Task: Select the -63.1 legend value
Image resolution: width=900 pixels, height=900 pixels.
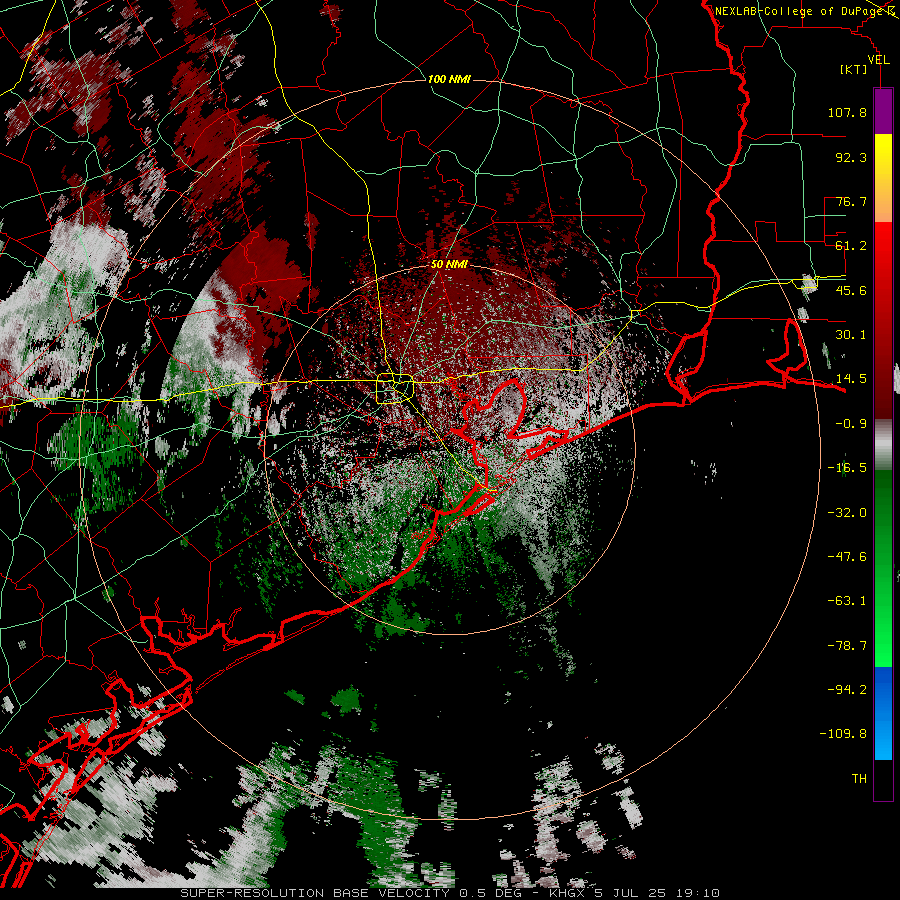Action: pyautogui.click(x=847, y=601)
